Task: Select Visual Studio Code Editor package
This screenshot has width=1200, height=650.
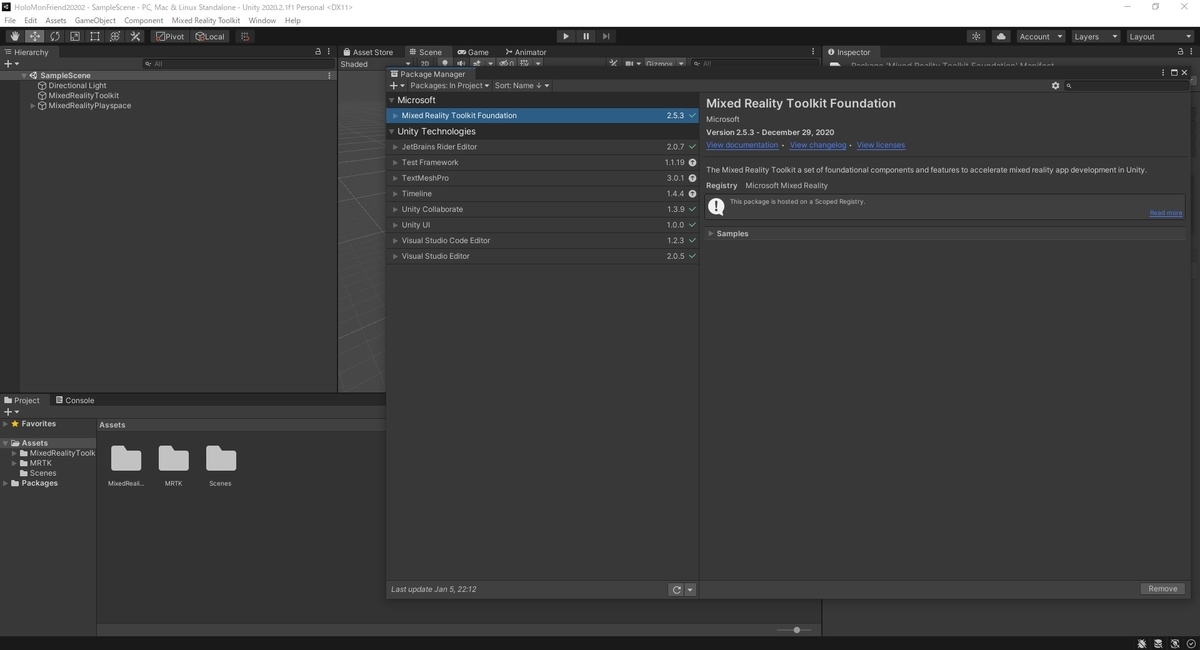Action: [543, 240]
